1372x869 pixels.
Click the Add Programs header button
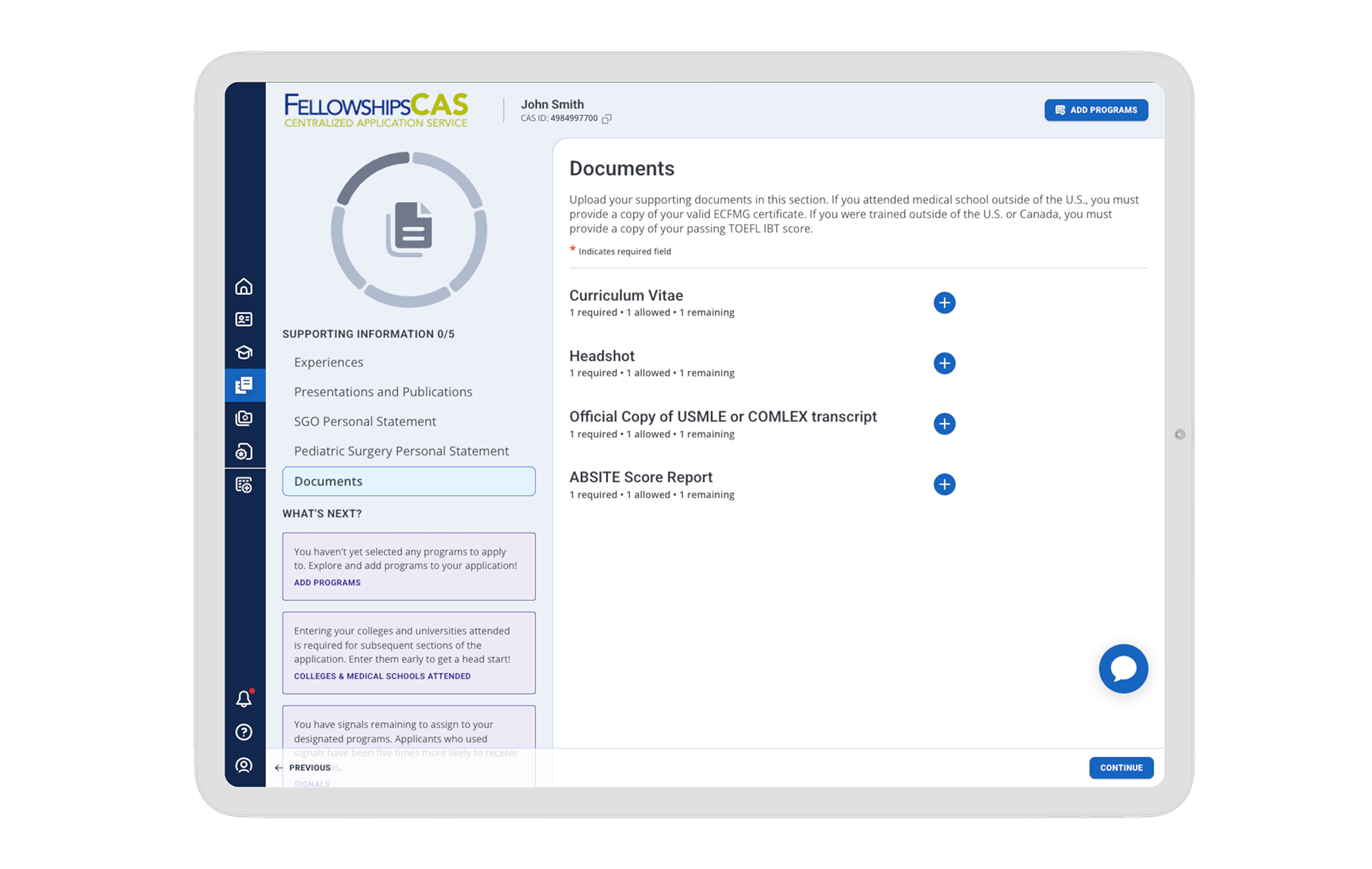pyautogui.click(x=1096, y=110)
